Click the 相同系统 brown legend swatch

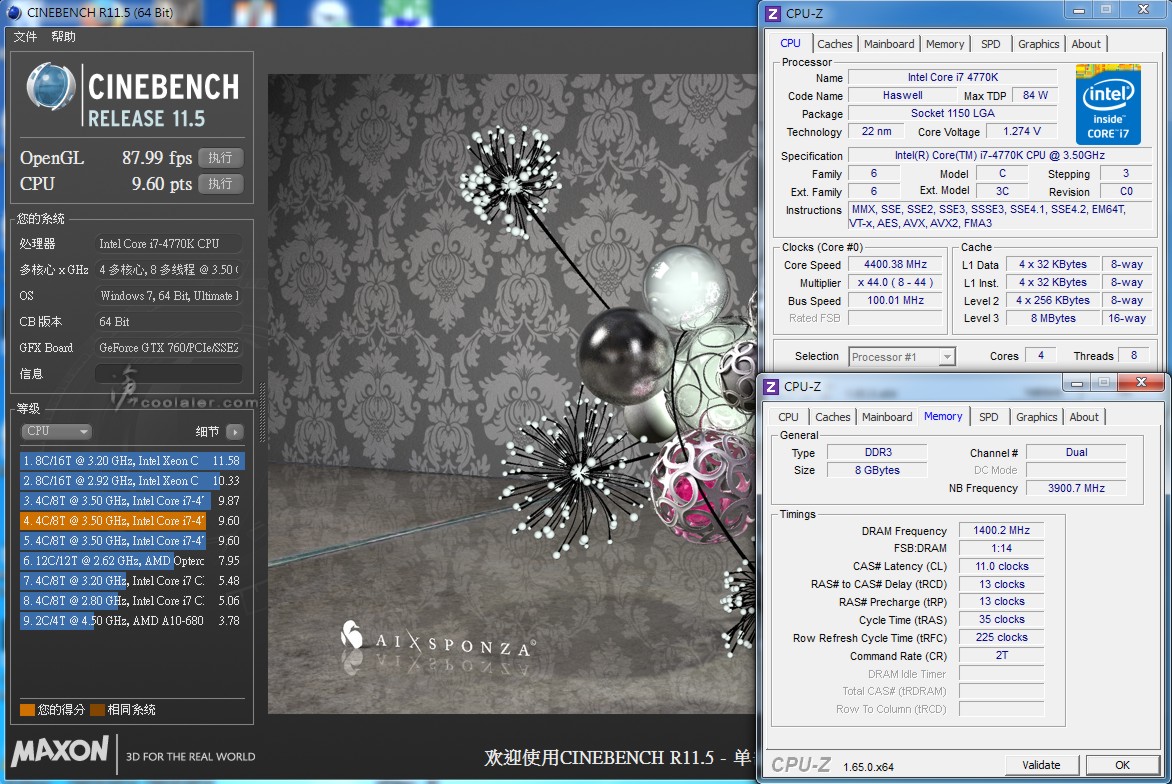coord(97,710)
